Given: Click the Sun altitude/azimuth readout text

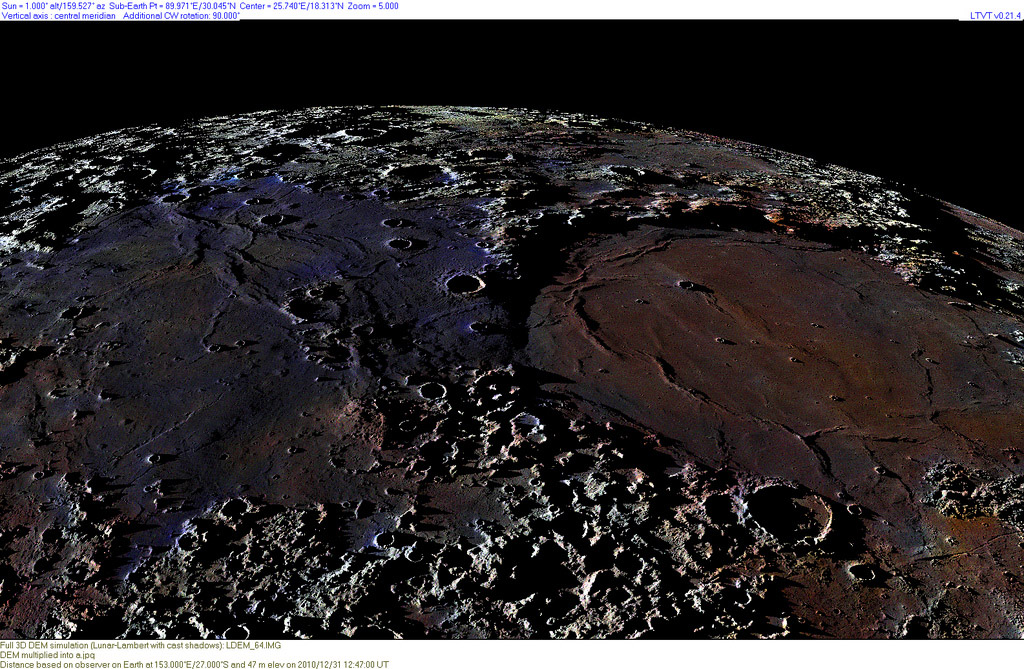Looking at the screenshot, I should tap(54, 6).
